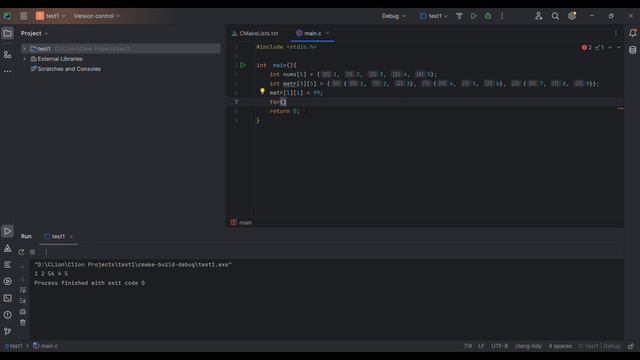Screen dimensions: 640x360
Task: Toggle soft-wrap in the Run console
Action: 23,290
